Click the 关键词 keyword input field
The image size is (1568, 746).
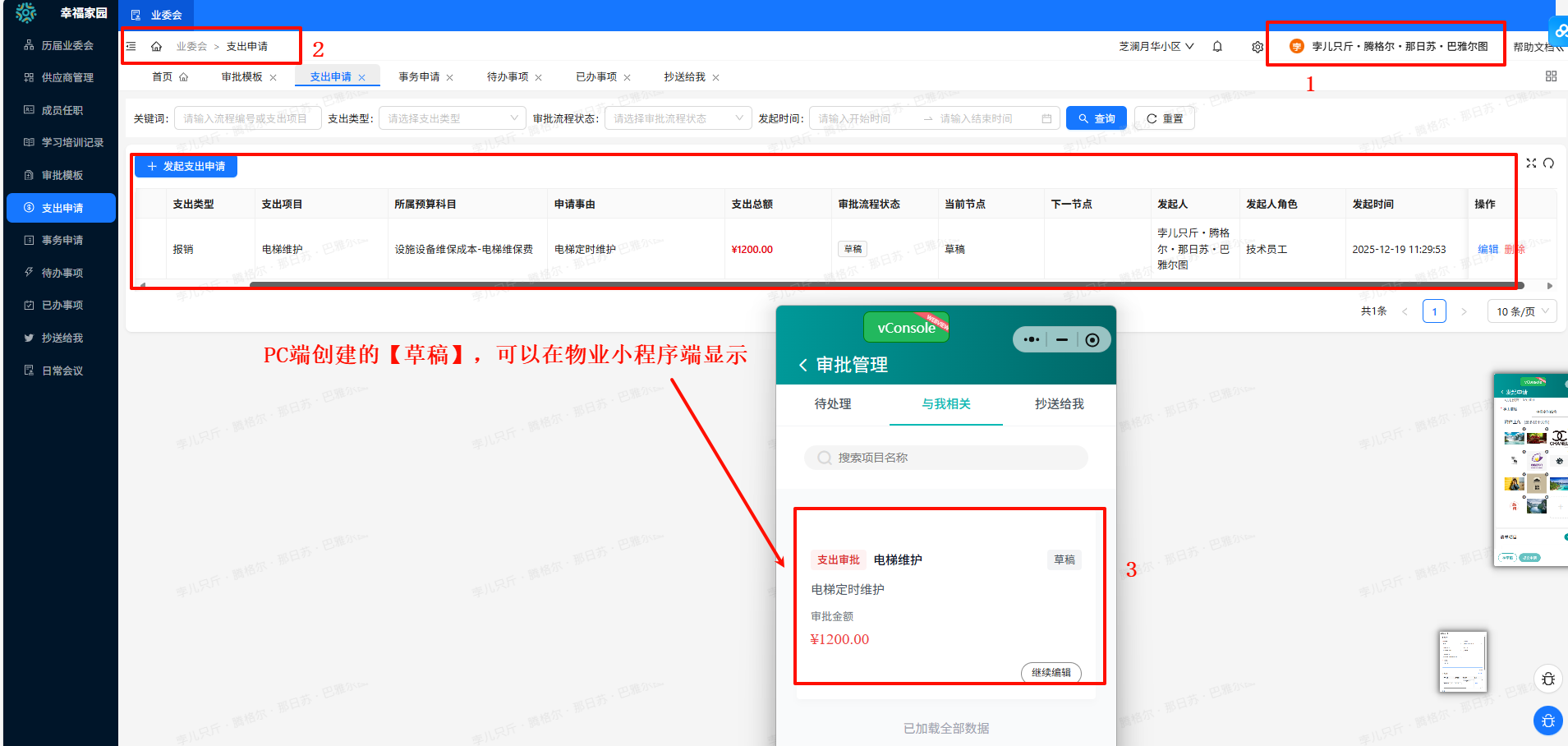246,118
